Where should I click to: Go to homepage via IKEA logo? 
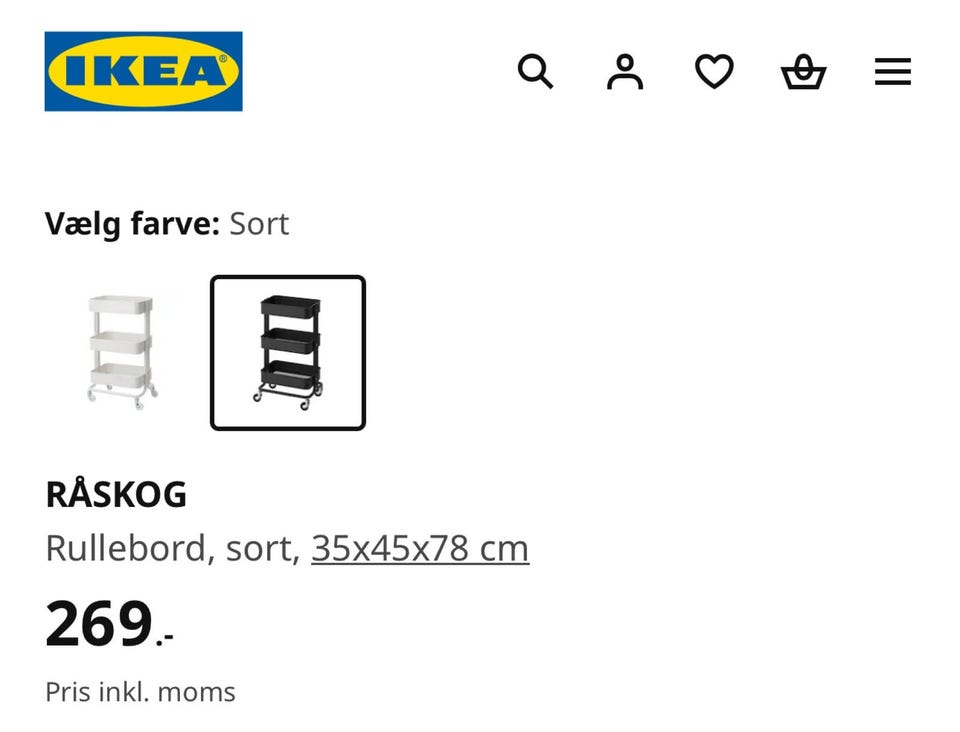tap(143, 71)
